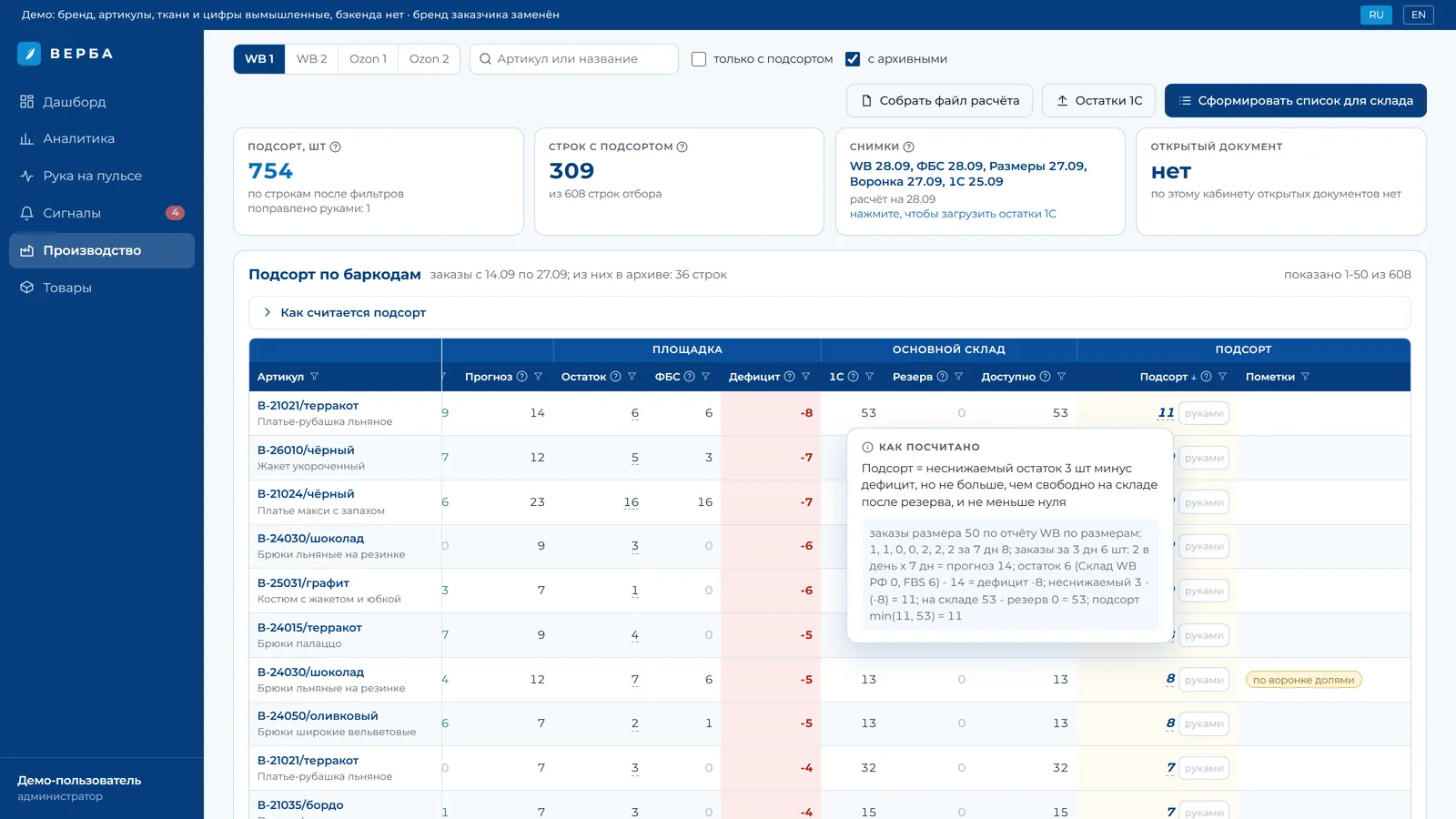Click the Остаток column help icon
The height and width of the screenshot is (819, 1456).
coord(615,377)
